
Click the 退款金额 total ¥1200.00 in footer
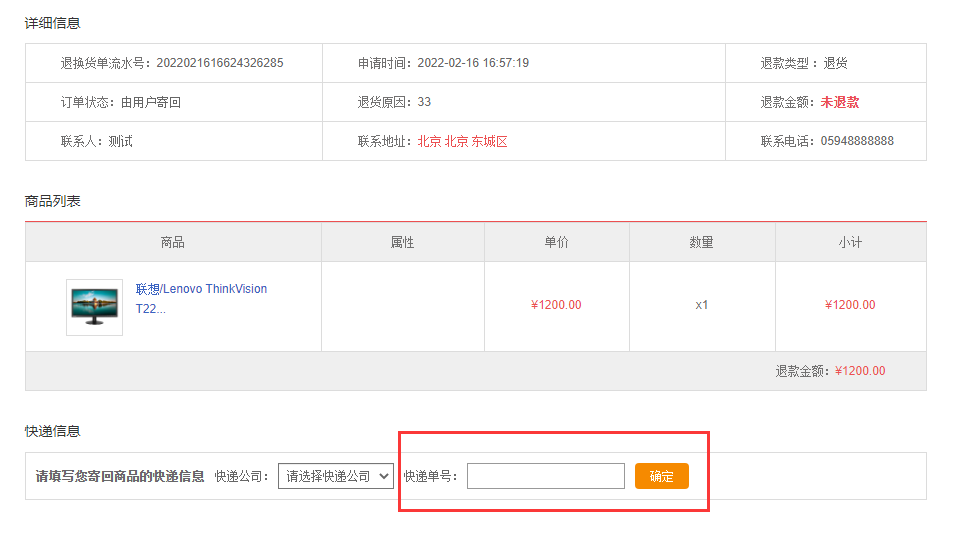tap(859, 371)
